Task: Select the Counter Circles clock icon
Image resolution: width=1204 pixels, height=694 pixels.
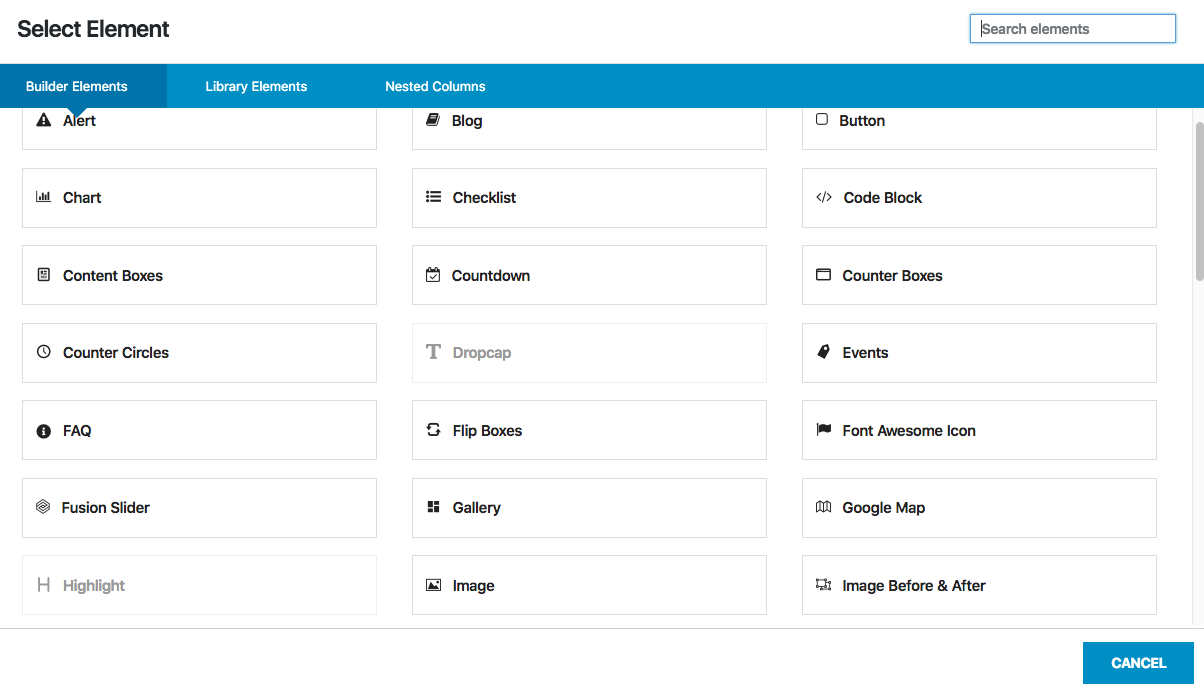Action: pyautogui.click(x=43, y=352)
